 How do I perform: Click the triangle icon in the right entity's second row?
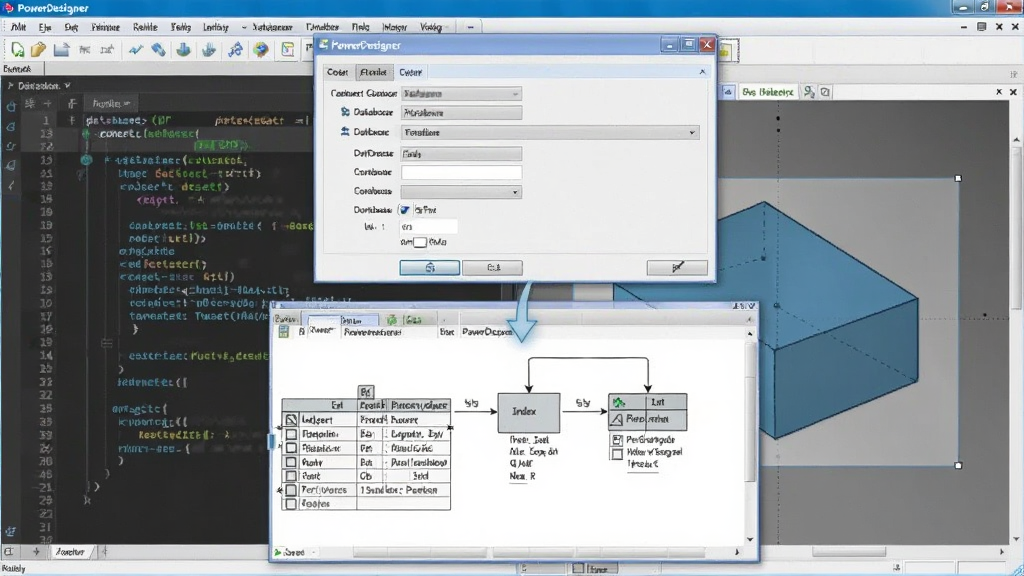pos(616,419)
